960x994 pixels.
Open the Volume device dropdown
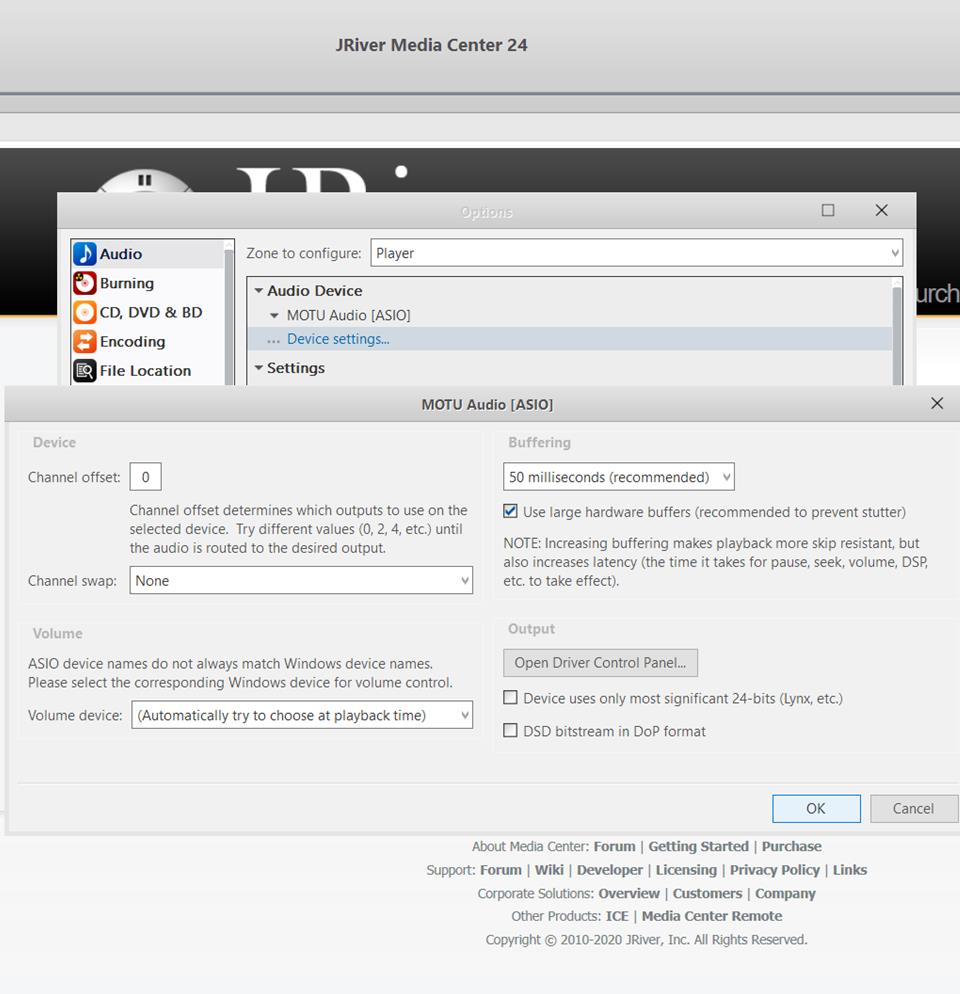[x=302, y=714]
